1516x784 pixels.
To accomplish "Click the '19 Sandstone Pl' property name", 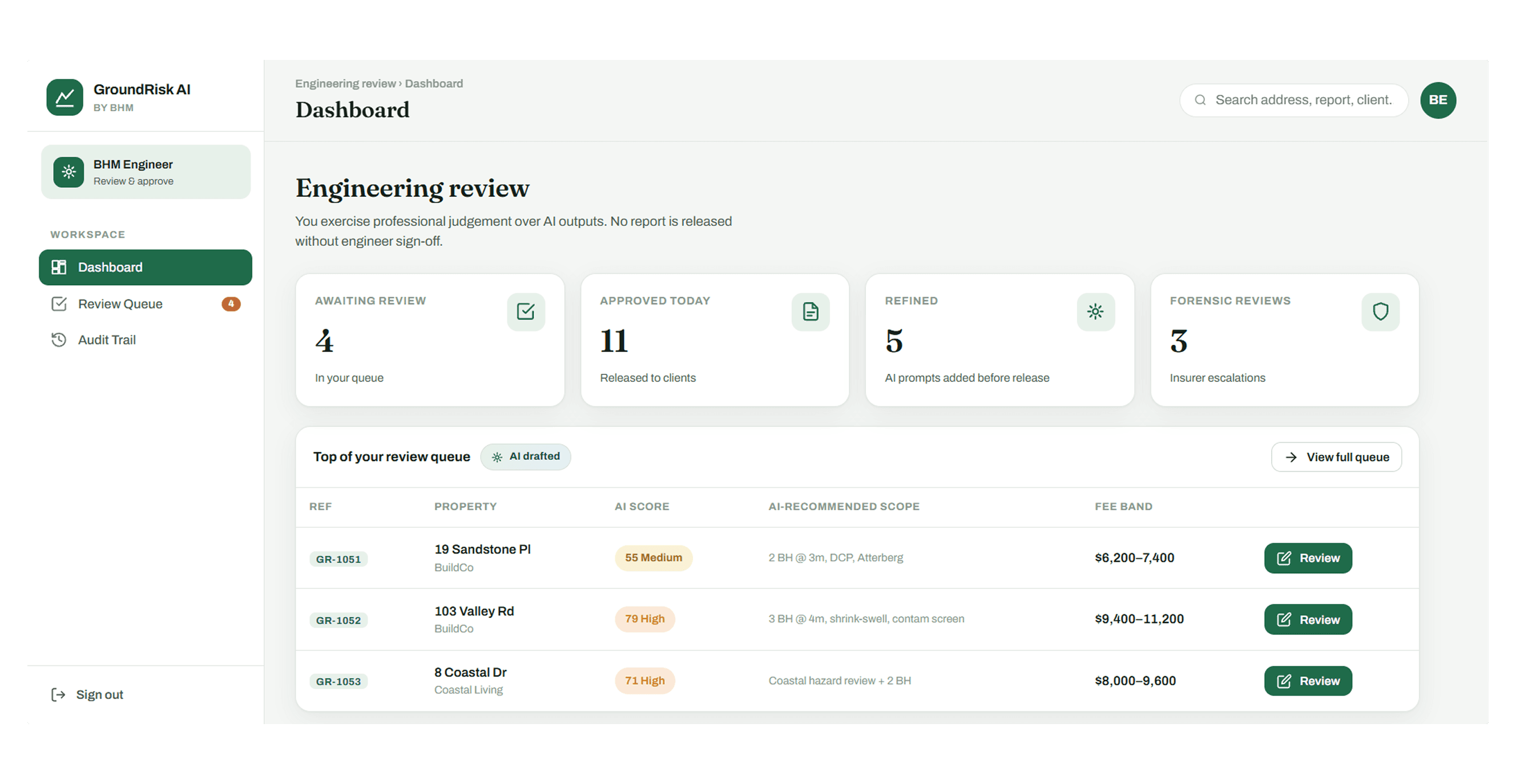I will coord(482,549).
